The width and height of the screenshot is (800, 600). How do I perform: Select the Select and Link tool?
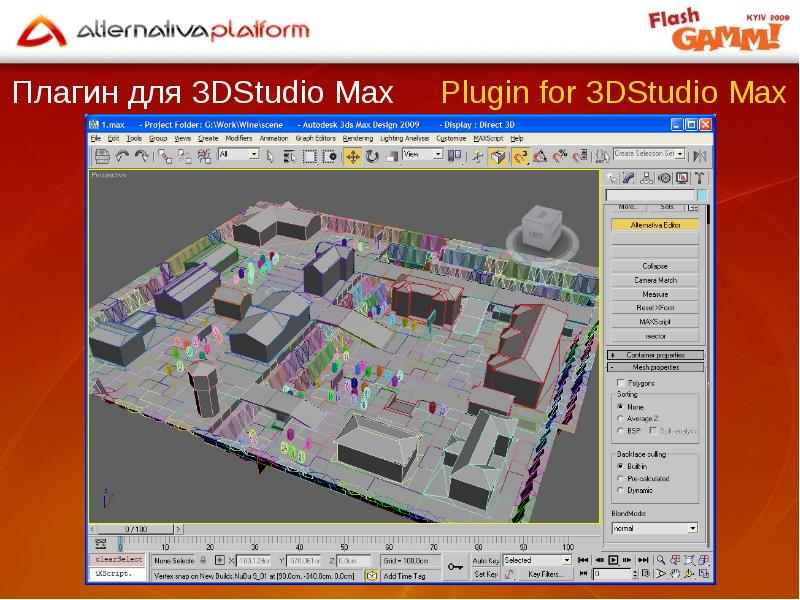(x=165, y=156)
